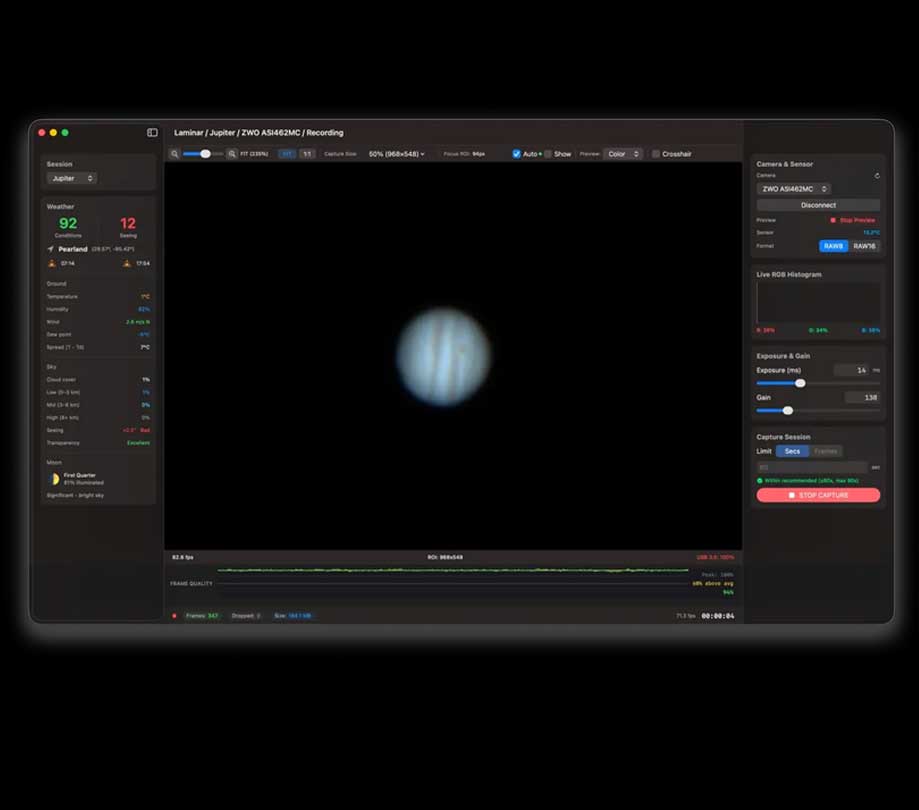Enable the Auto exposure checkbox

click(516, 154)
